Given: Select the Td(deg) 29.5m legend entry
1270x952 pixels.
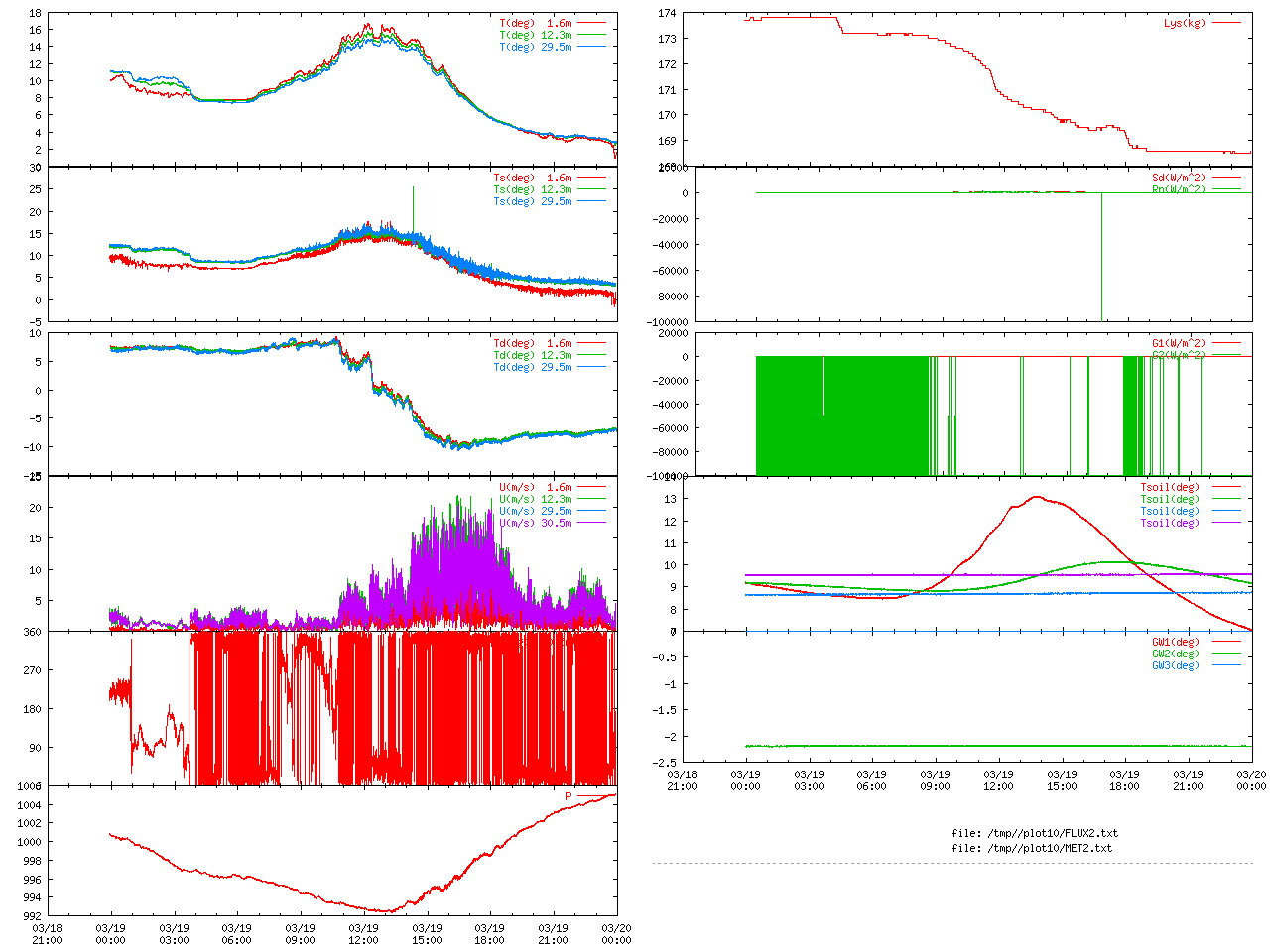Looking at the screenshot, I should (x=532, y=367).
